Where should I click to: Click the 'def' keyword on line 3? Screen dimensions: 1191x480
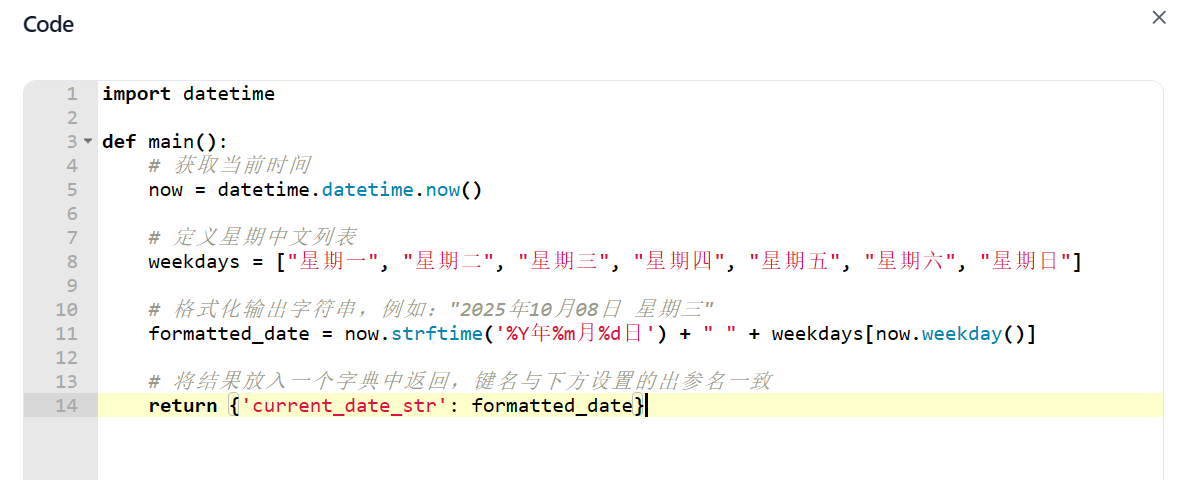pos(119,142)
